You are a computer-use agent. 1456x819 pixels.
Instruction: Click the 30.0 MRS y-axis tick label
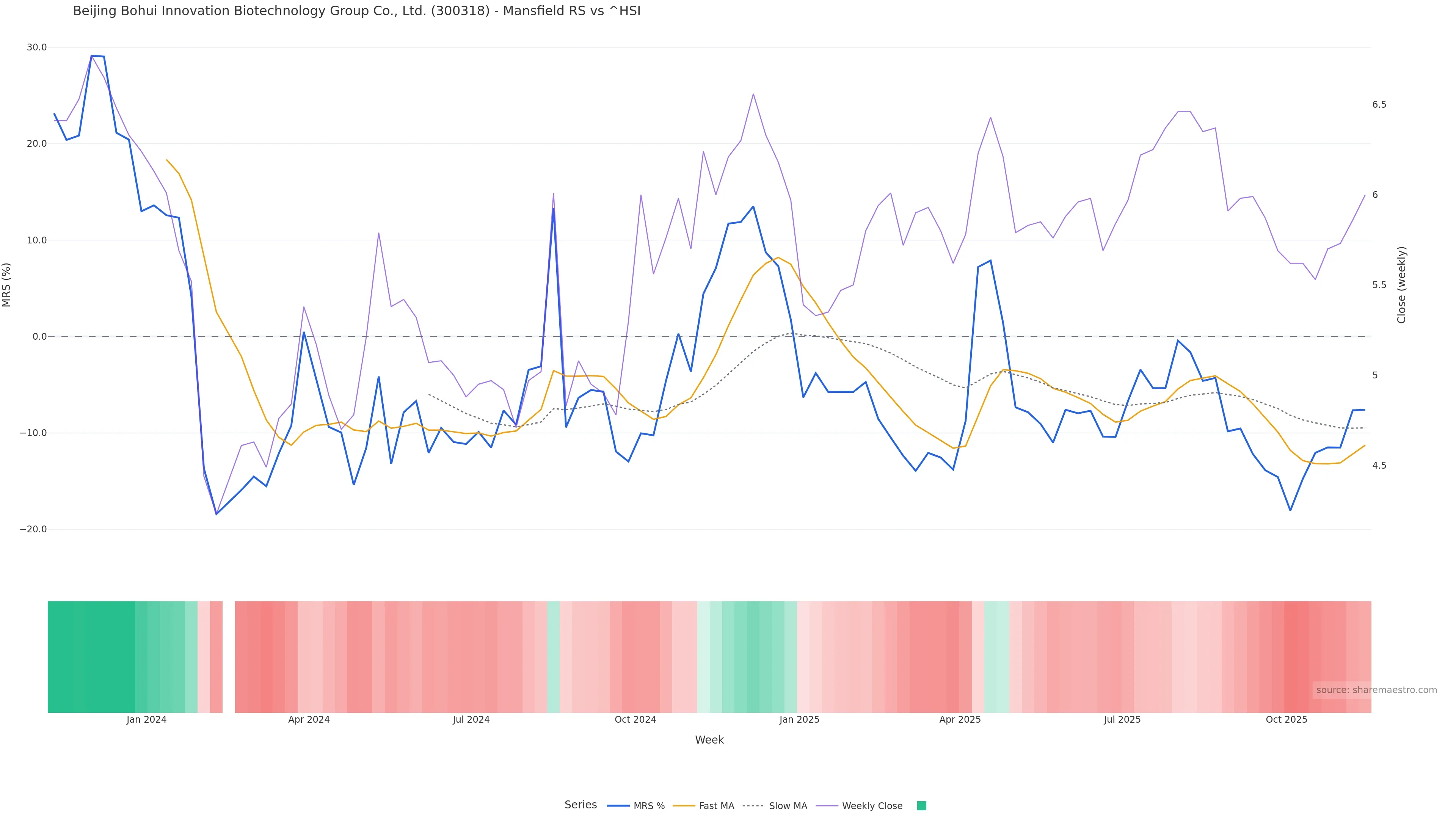pos(37,47)
